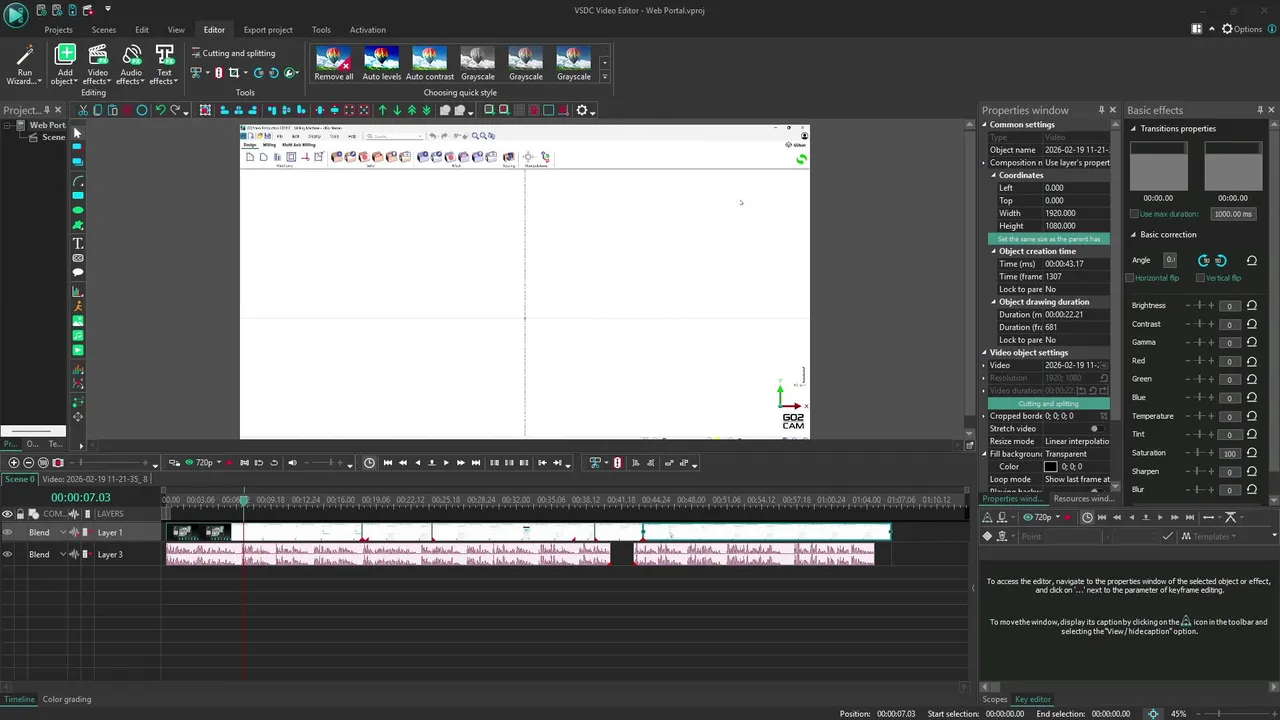Play the preview
This screenshot has width=1280, height=720.
point(446,462)
